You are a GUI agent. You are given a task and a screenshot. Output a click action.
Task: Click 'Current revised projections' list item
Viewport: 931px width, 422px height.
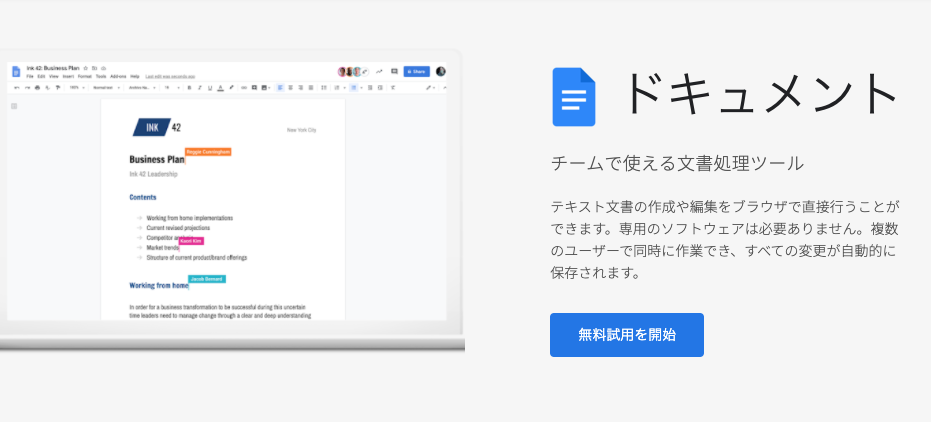coord(178,228)
